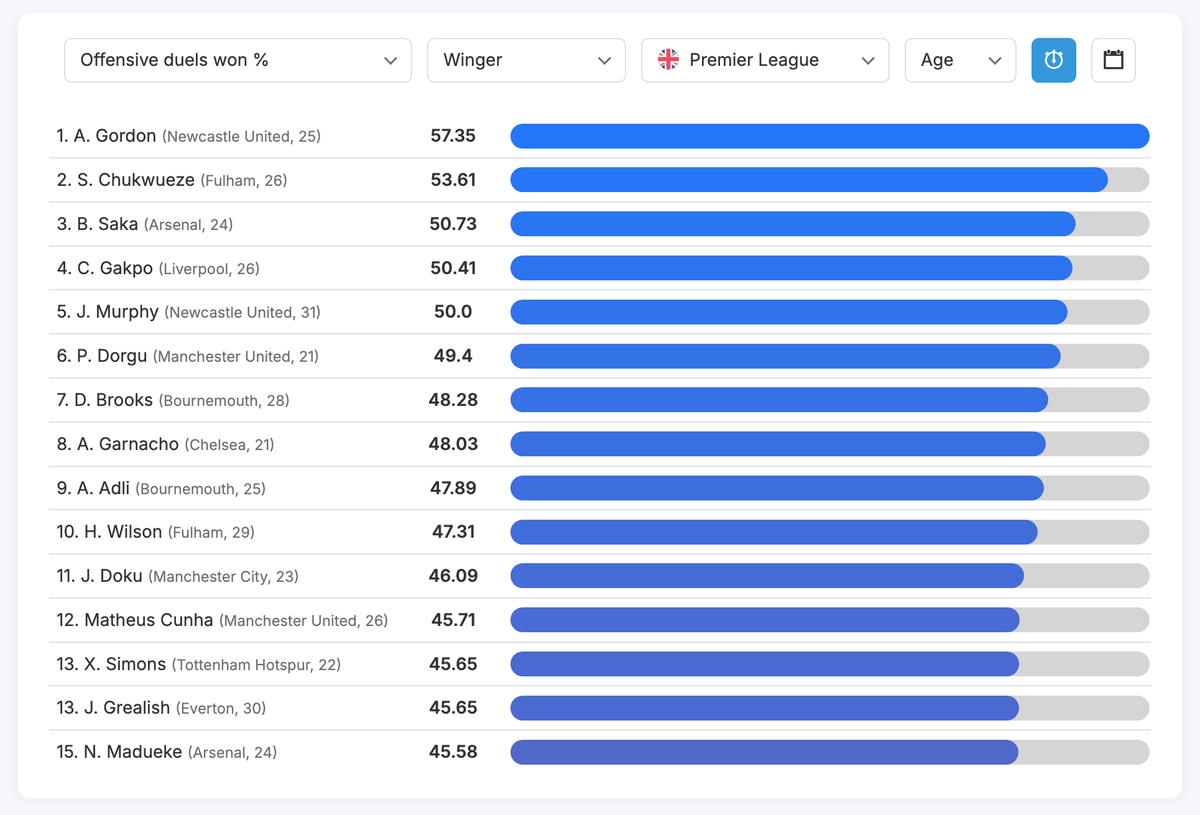Select player row 4. C. Gakpo
Viewport: 1200px width, 815px height.
[x=602, y=268]
